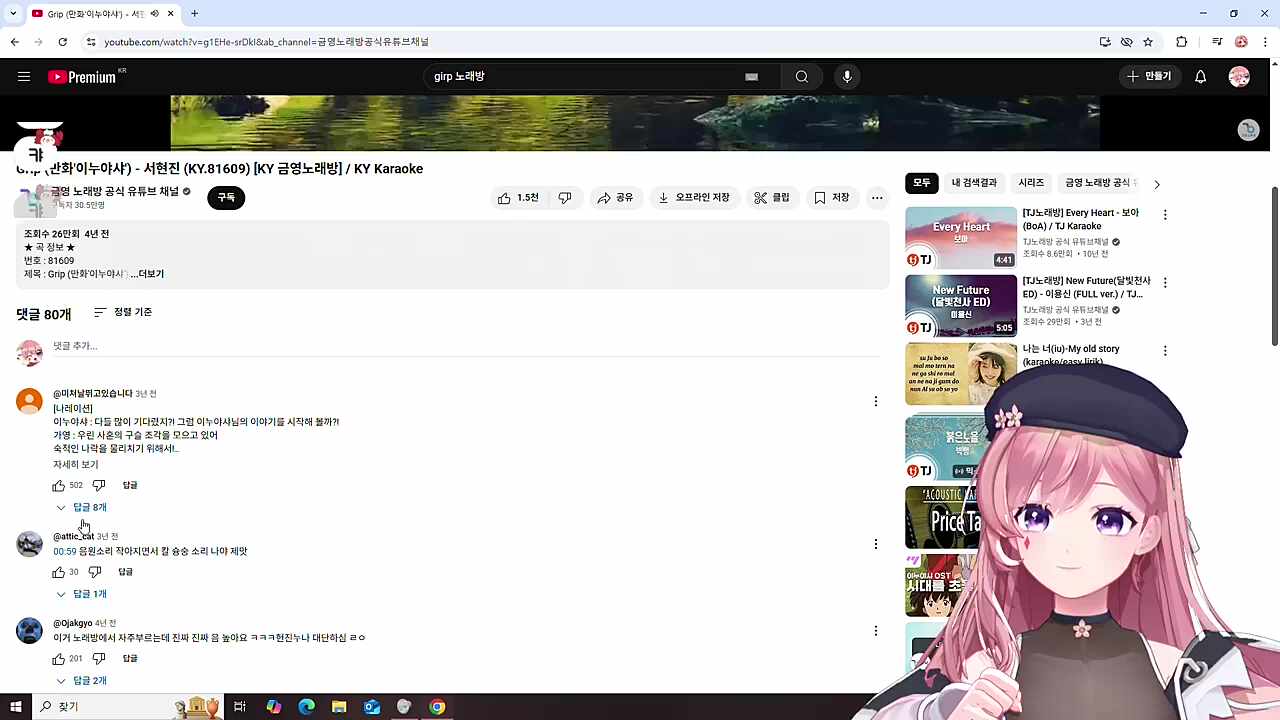Dislike the @미쳐날뛰고있습니다 comment

[99, 485]
